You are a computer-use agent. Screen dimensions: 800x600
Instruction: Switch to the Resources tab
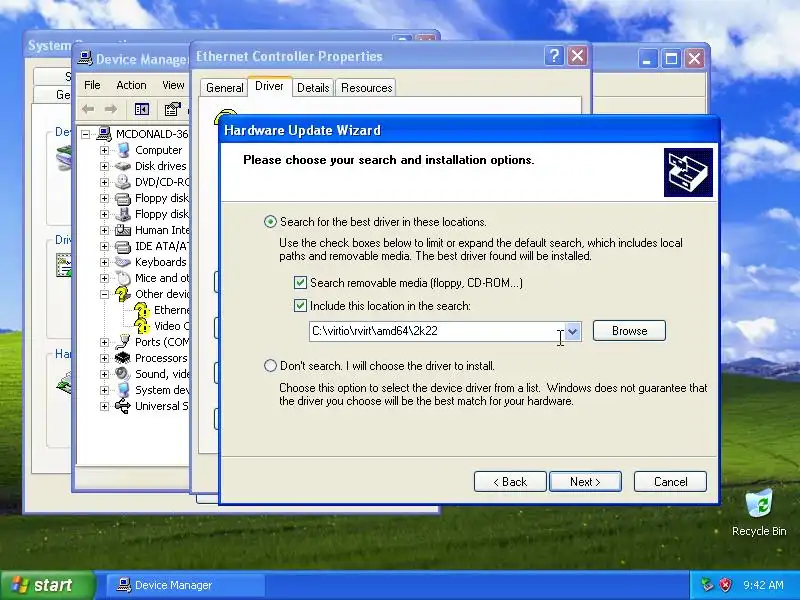366,88
